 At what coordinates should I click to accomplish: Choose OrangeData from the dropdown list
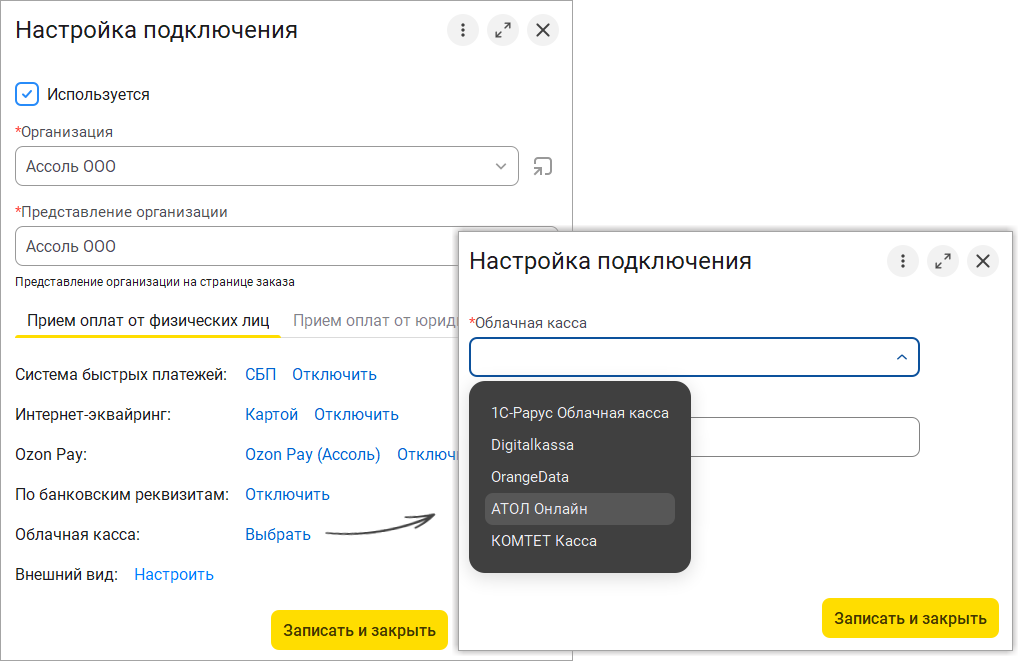click(580, 476)
